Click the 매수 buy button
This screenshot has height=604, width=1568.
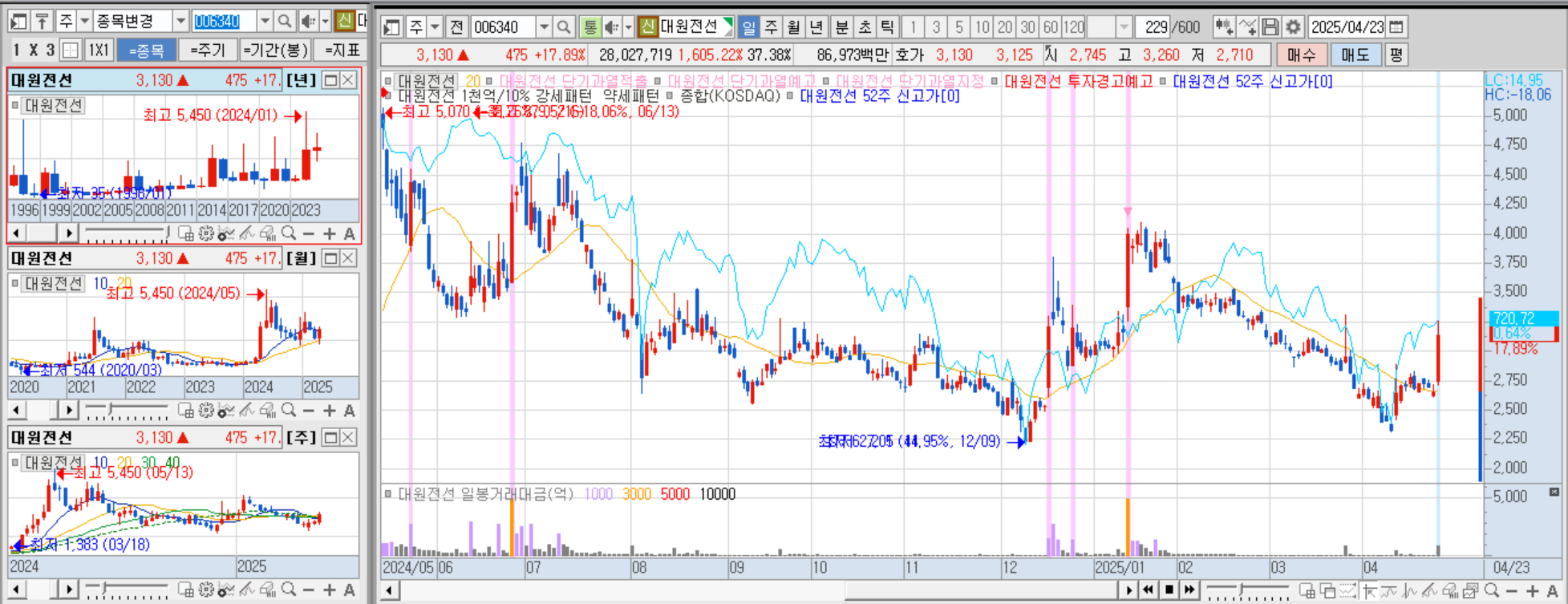1301,55
